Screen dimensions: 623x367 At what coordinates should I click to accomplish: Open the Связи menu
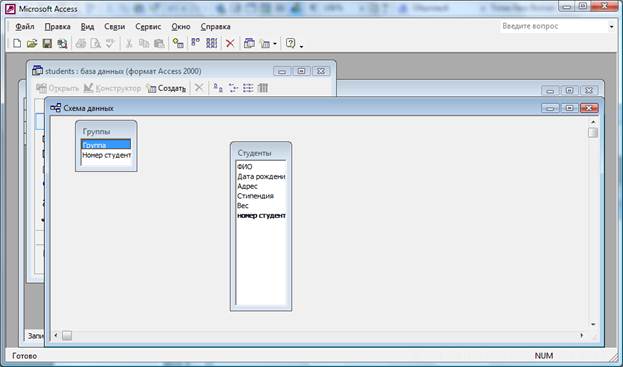(x=114, y=27)
